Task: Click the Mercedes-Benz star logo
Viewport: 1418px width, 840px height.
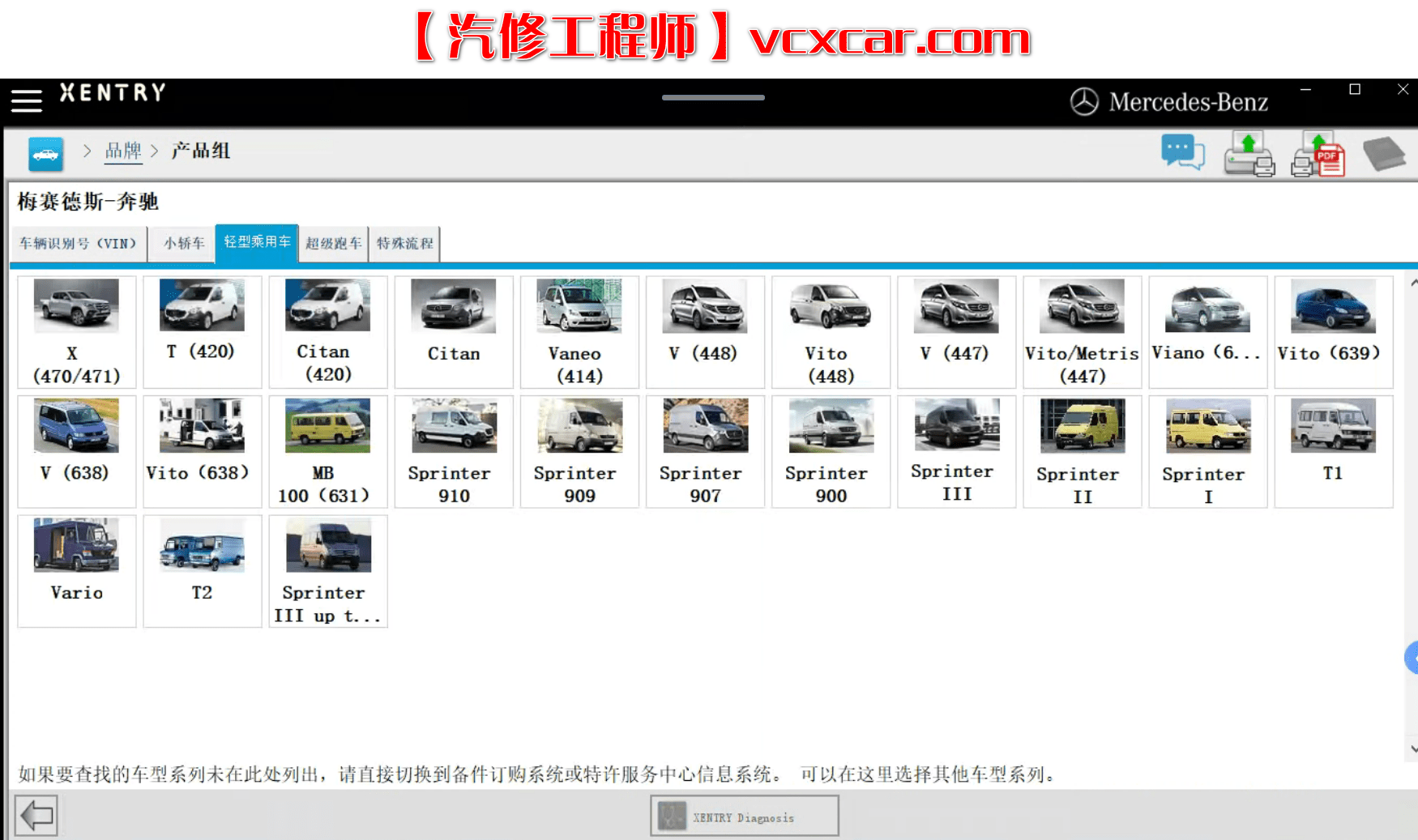Action: tap(1083, 101)
